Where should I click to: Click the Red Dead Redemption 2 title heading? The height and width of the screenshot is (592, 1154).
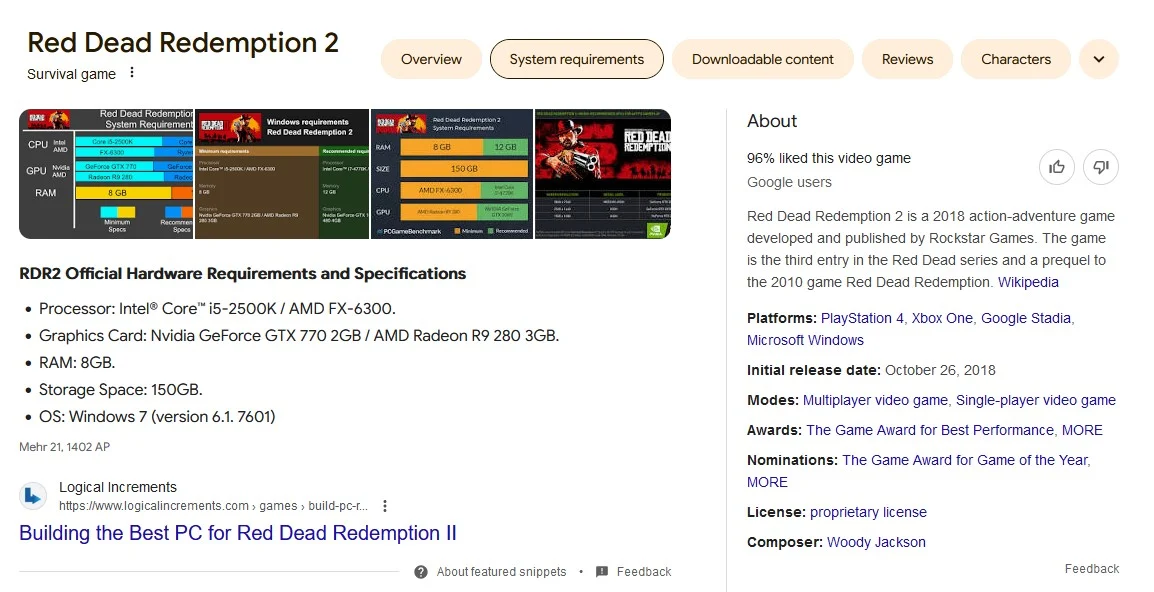coord(183,43)
